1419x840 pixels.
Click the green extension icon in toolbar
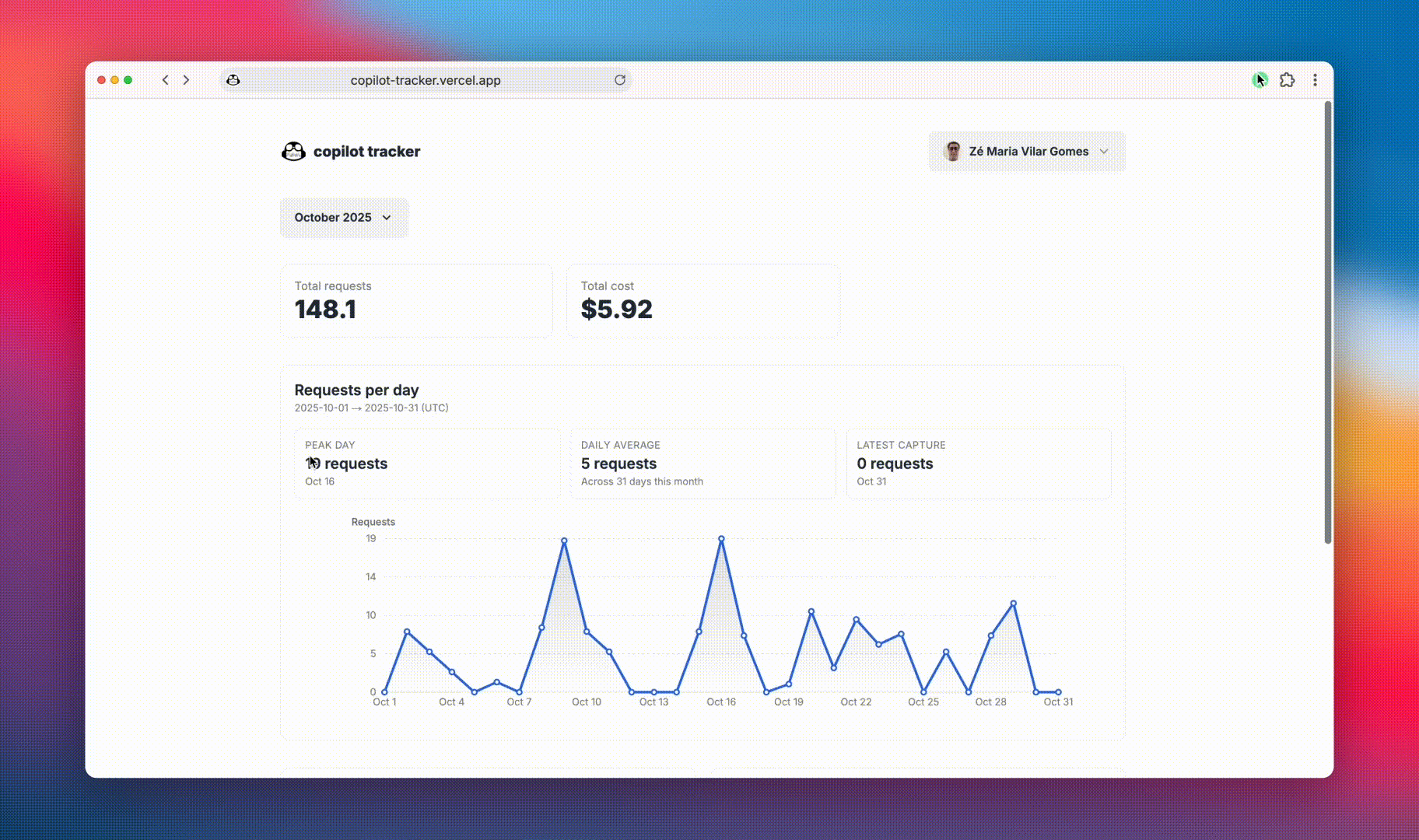click(x=1260, y=79)
